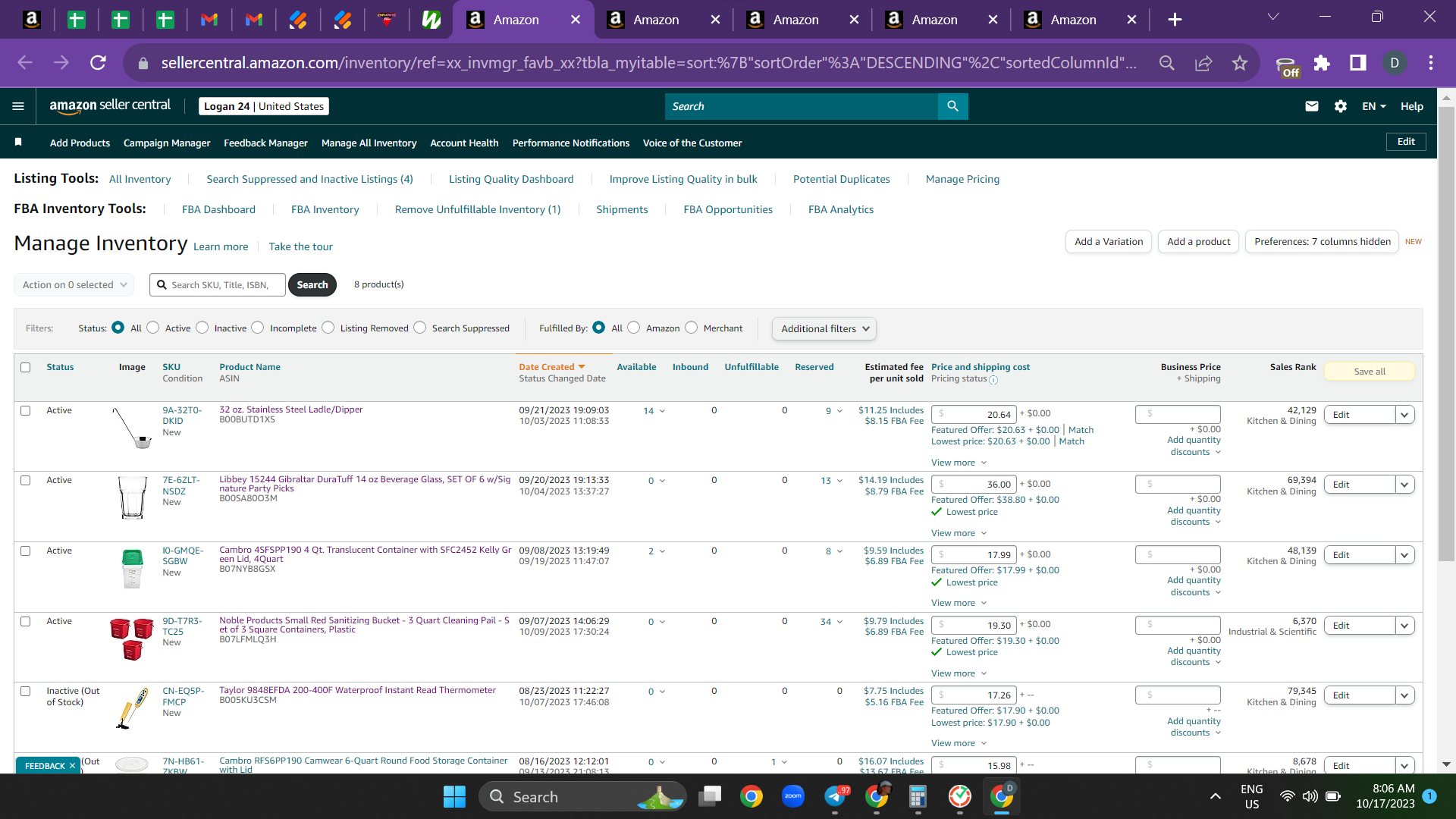Select checkbox for Noble Products bucket row
This screenshot has height=819, width=1456.
pos(26,621)
